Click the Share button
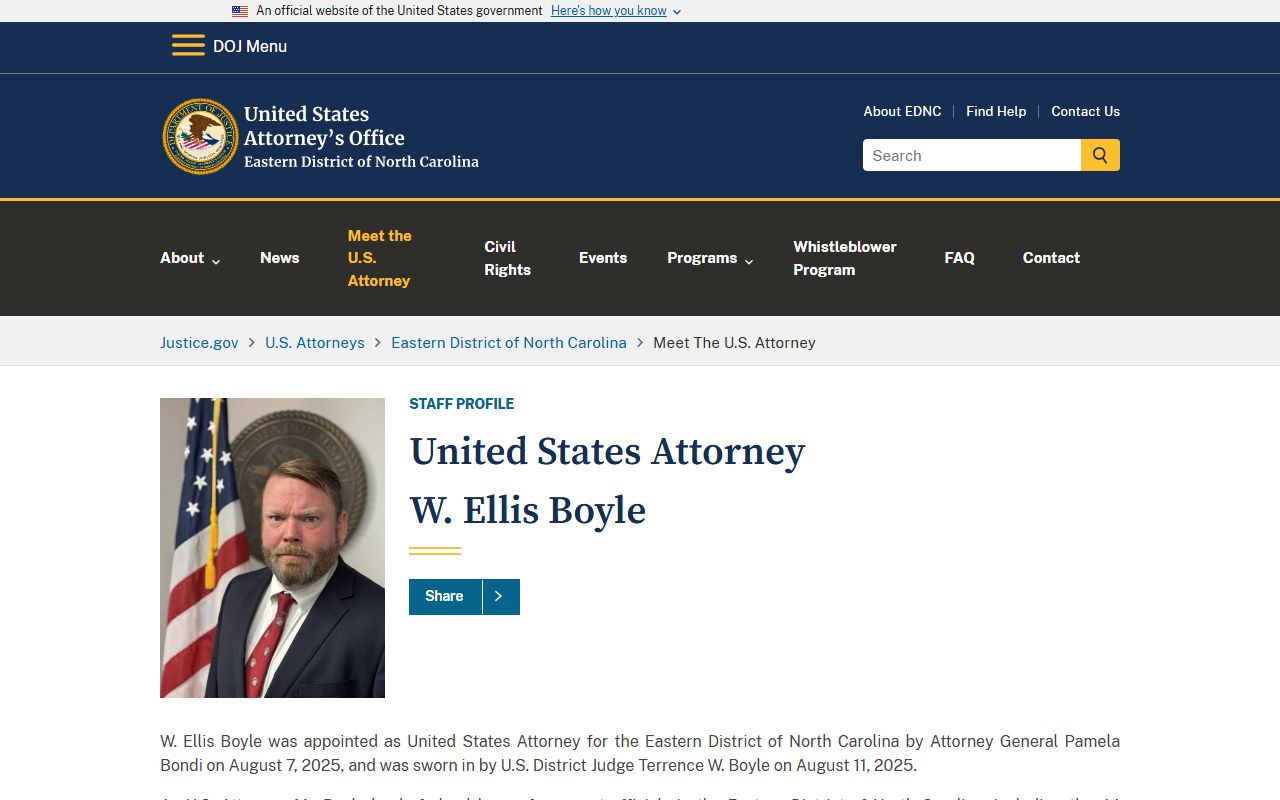Viewport: 1280px width, 800px height. click(445, 597)
